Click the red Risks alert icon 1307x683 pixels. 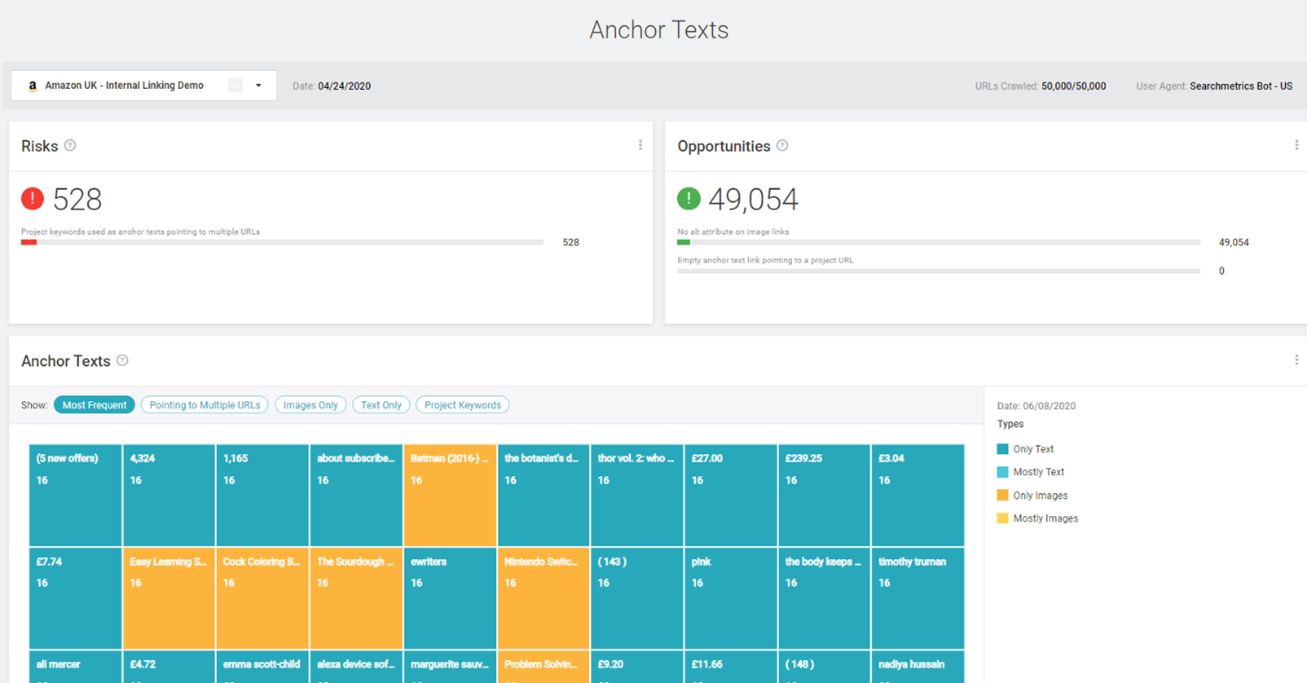(33, 198)
